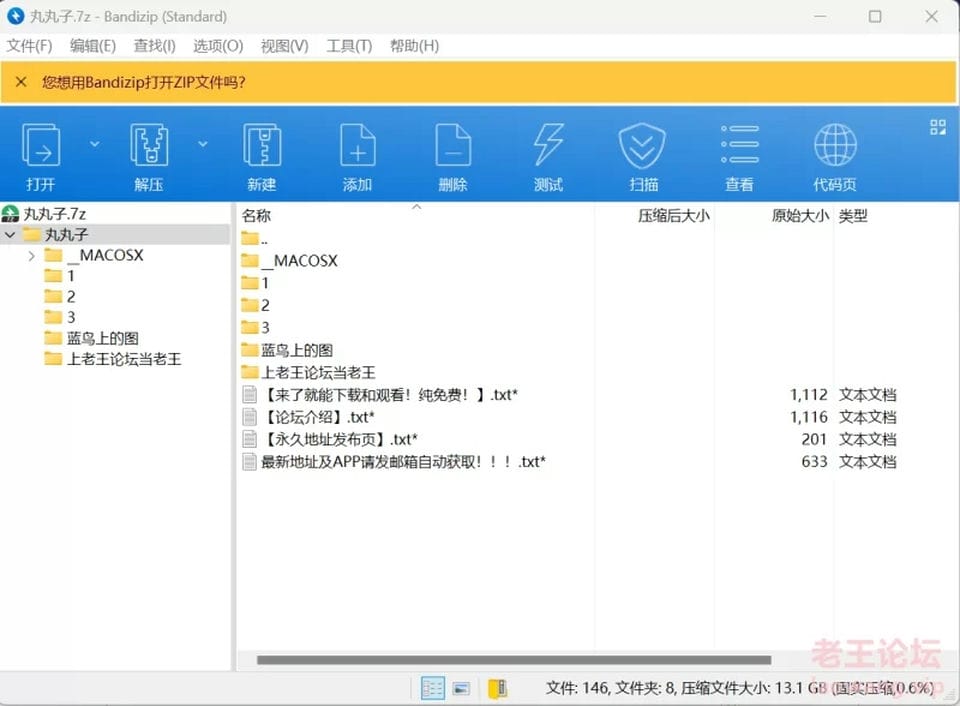Select folder 2 in left tree

click(71, 297)
